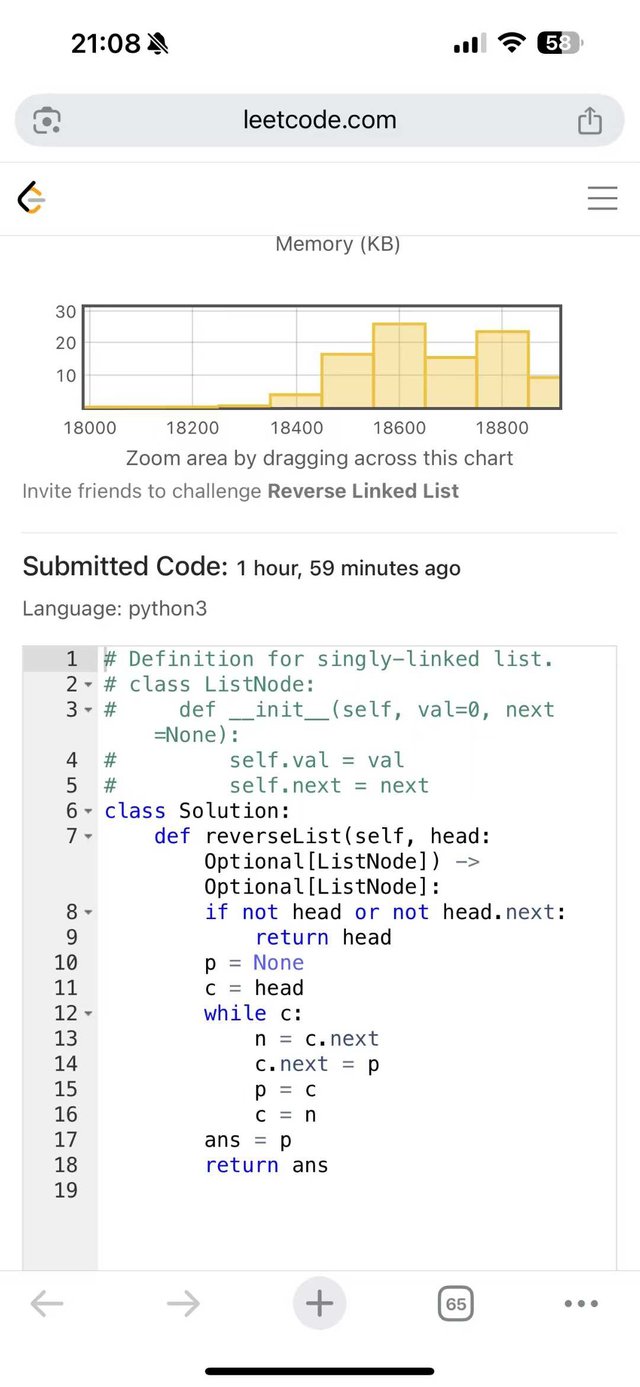Go forward with the browser forward arrow
640x1387 pixels.
point(183,1303)
